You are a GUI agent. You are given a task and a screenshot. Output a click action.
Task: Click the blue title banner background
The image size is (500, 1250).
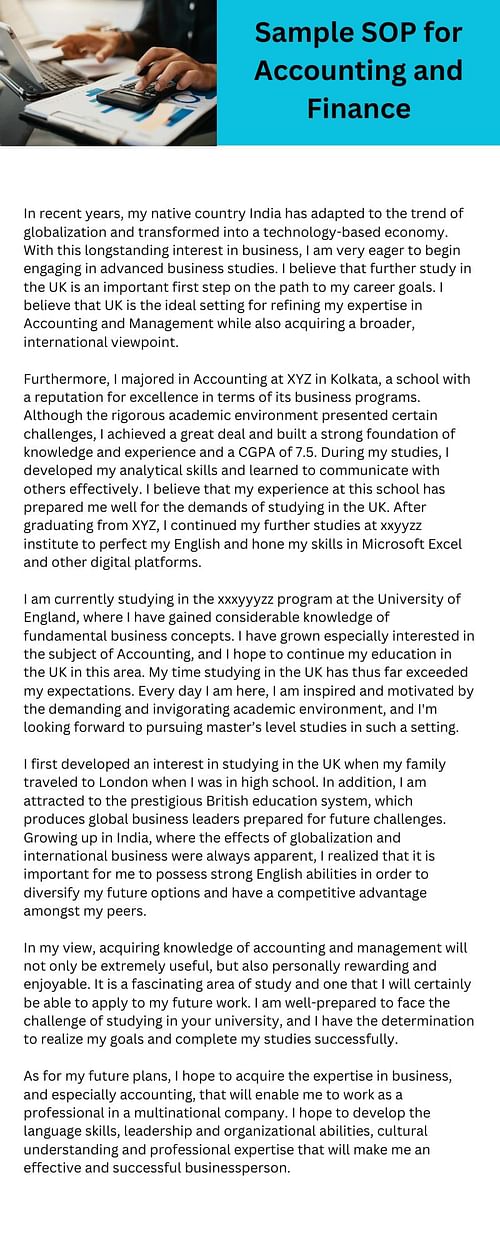tap(358, 73)
